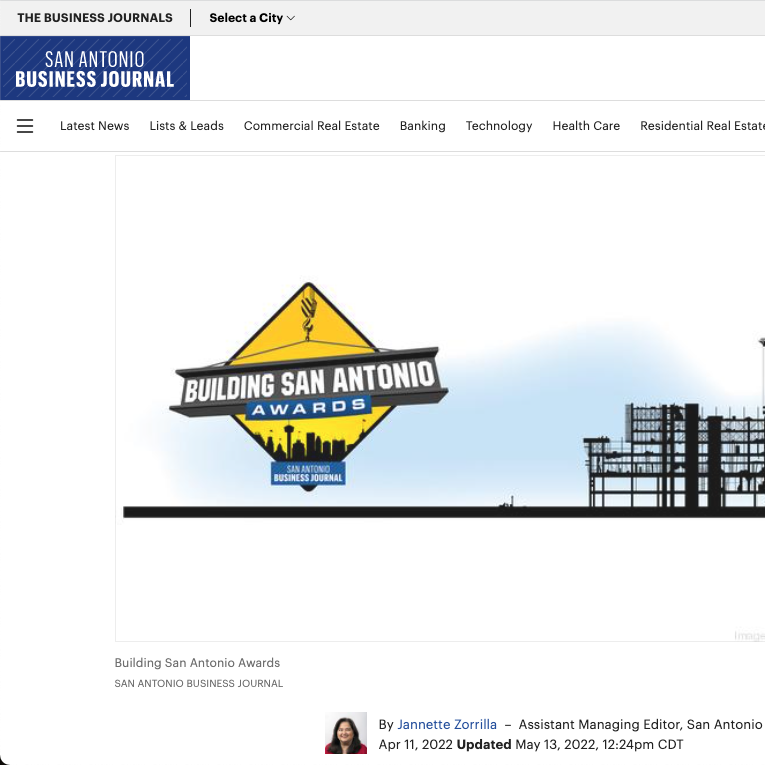Click the San Antonio Business Journal photo credit
Image resolution: width=765 pixels, height=765 pixels.
199,684
